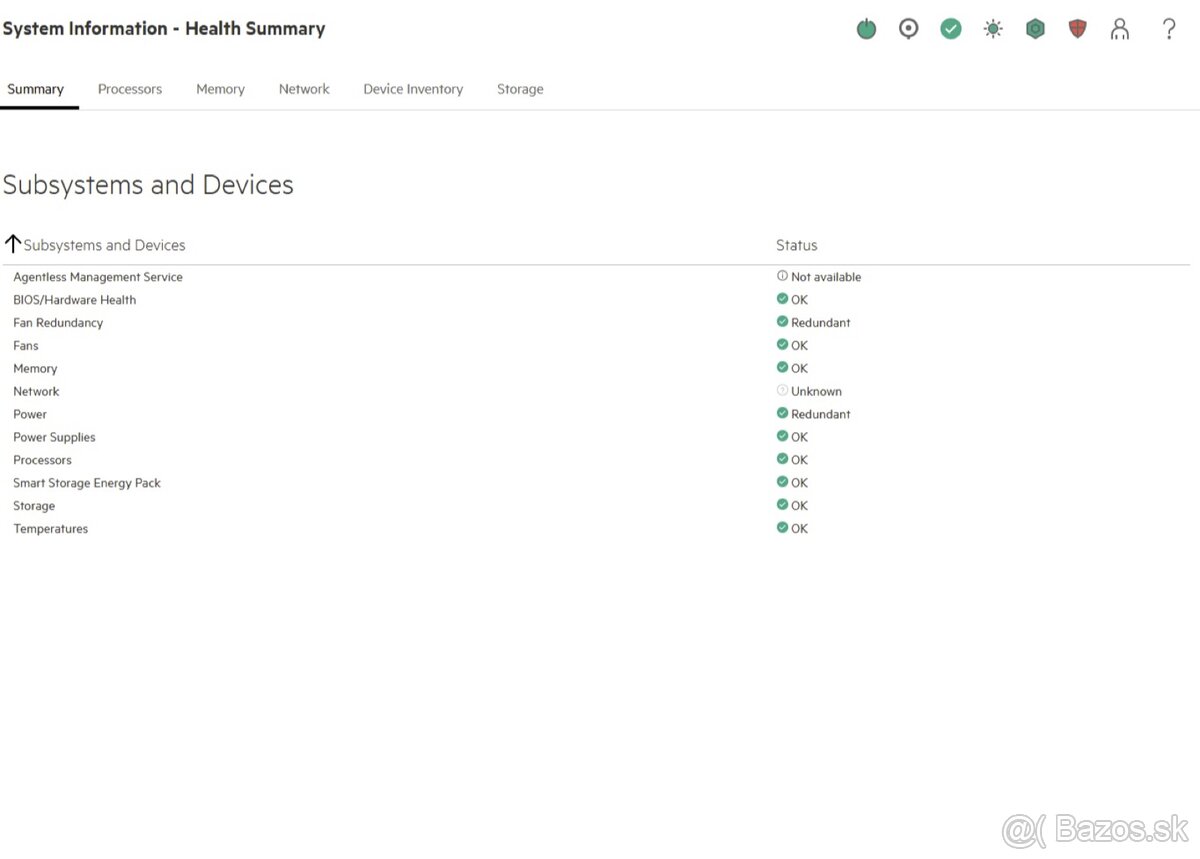
Task: Open the green system health checkmark icon
Action: coord(951,29)
